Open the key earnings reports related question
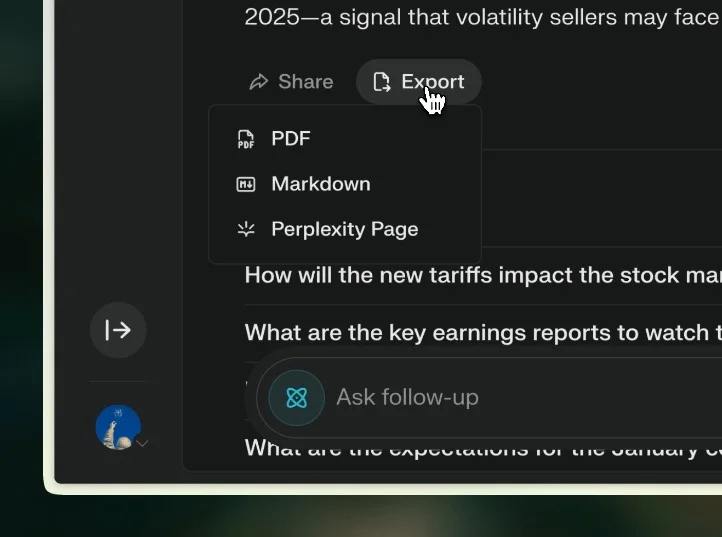The image size is (722, 537). tap(480, 332)
